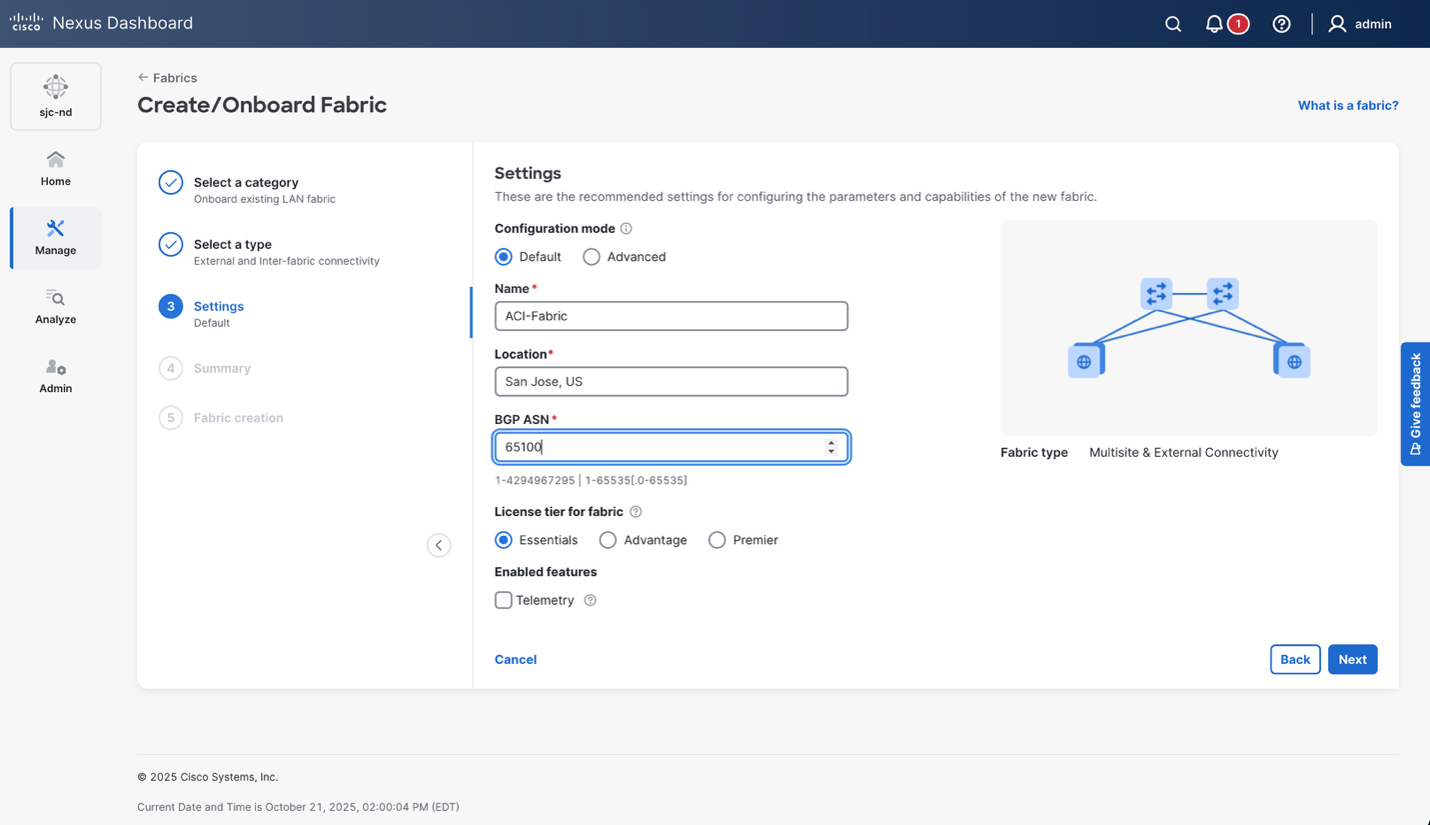Click checkmark icon for Select a type
The height and width of the screenshot is (825, 1430).
(171, 244)
